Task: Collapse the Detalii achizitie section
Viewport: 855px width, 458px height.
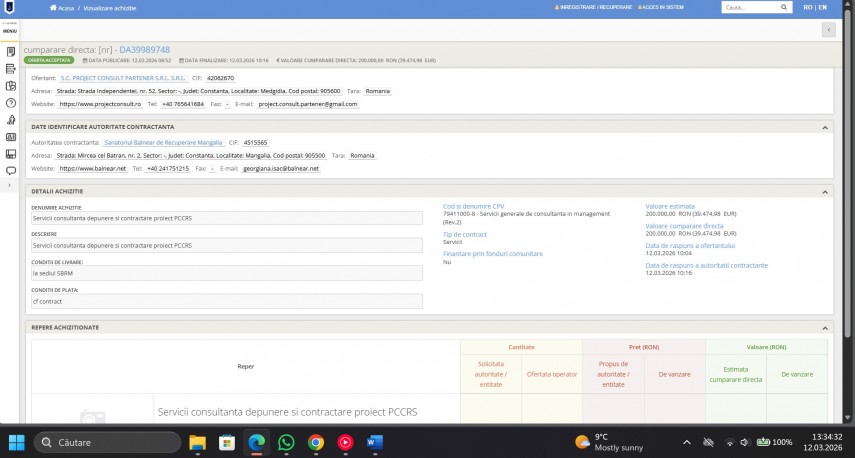Action: click(826, 191)
